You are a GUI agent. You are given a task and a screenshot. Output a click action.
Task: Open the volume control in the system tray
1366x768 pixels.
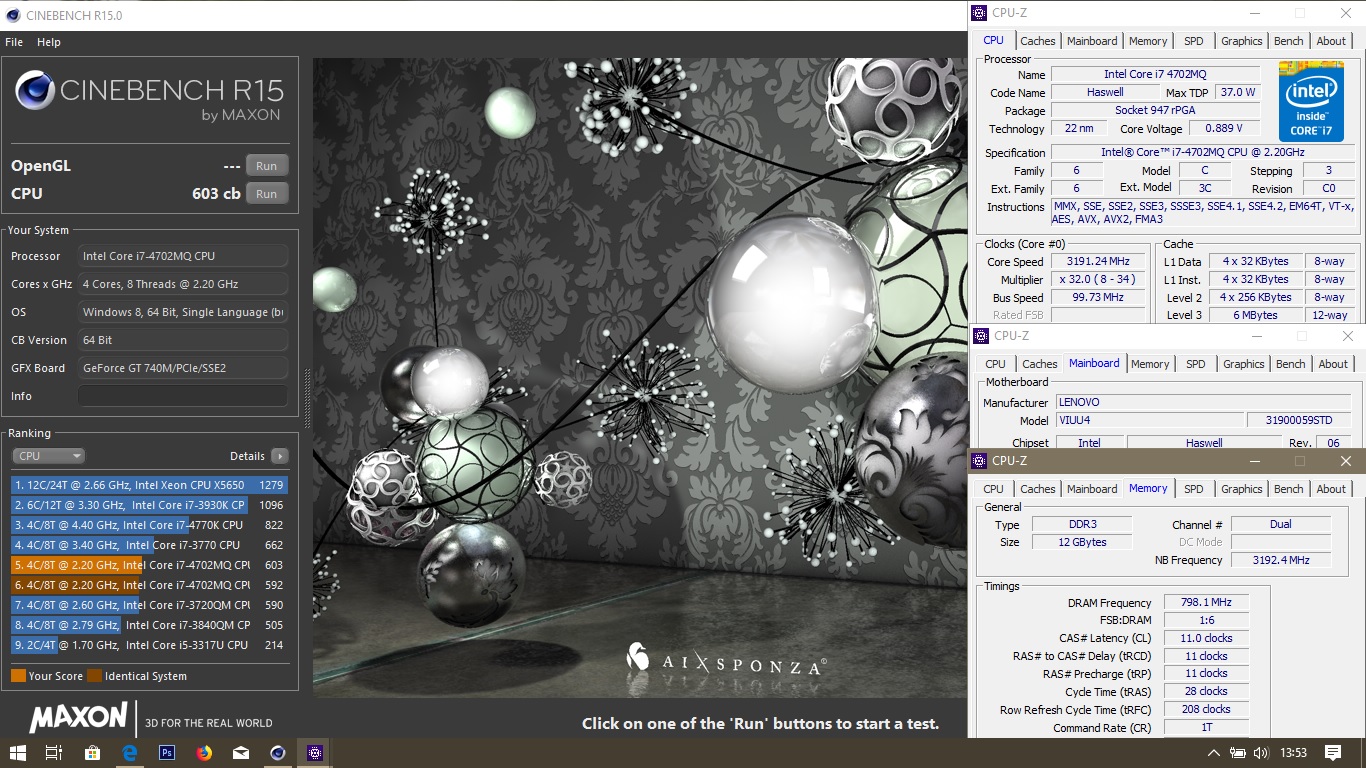(1261, 753)
